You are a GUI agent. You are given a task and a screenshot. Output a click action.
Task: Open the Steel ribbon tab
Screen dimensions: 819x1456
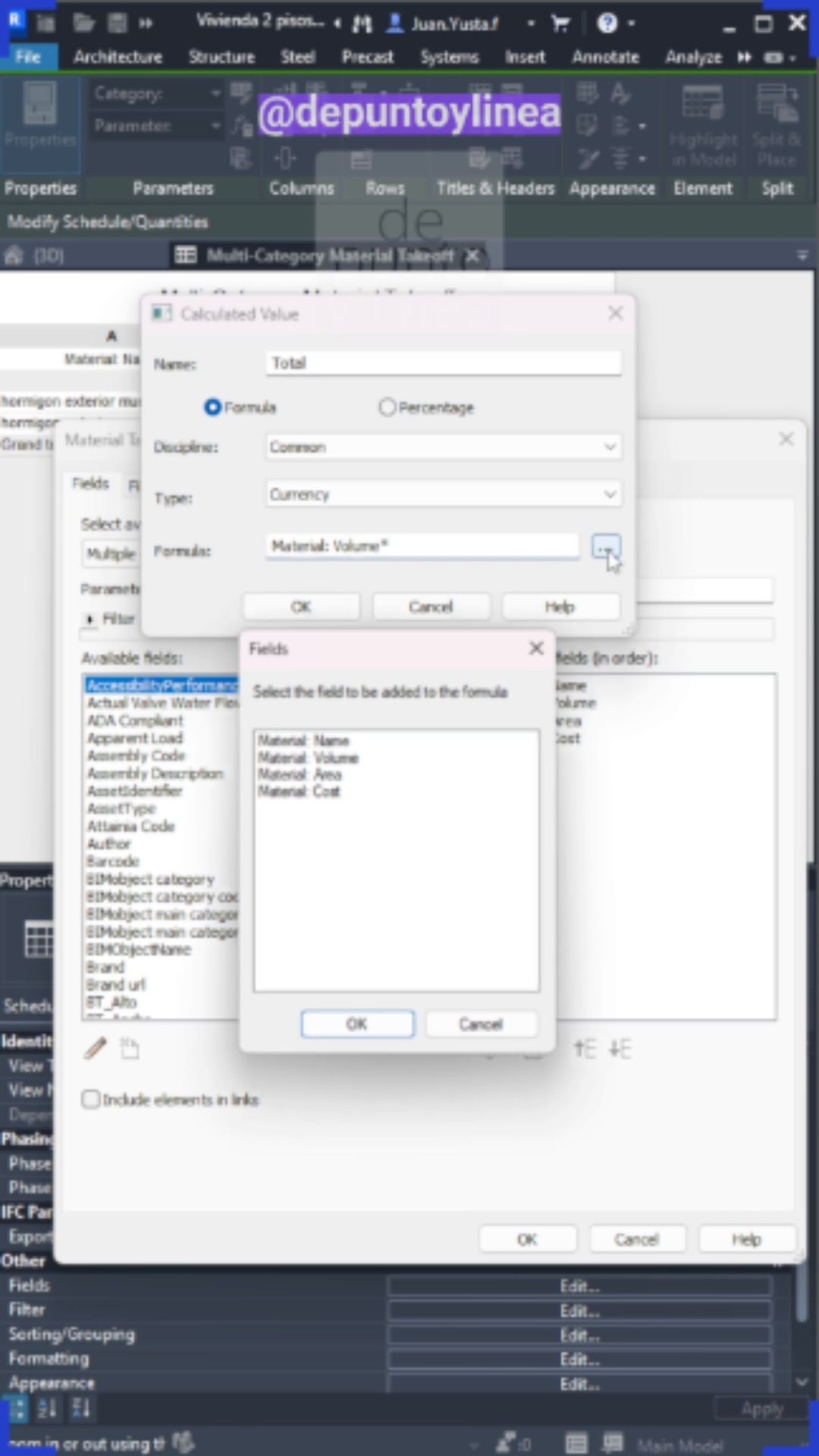point(297,57)
